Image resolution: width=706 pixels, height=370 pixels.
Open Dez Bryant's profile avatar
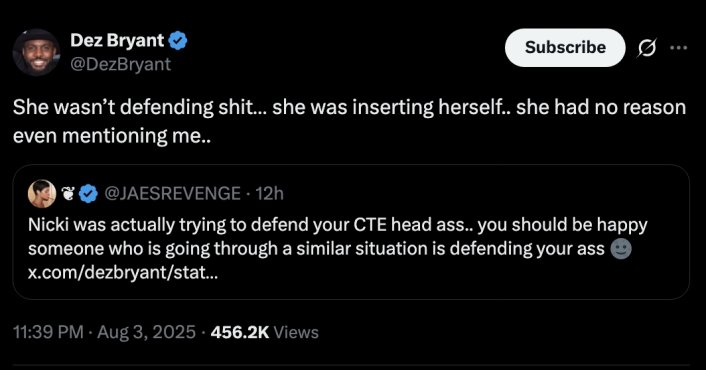pyautogui.click(x=36, y=52)
